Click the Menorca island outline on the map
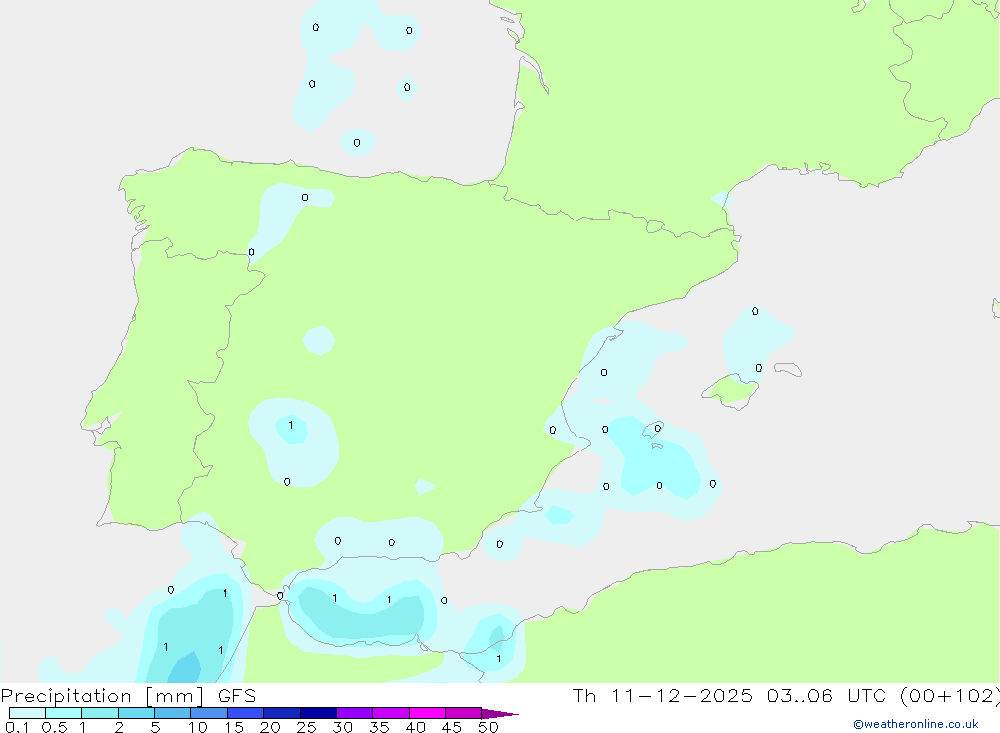This screenshot has height=733, width=1000. pos(788,369)
